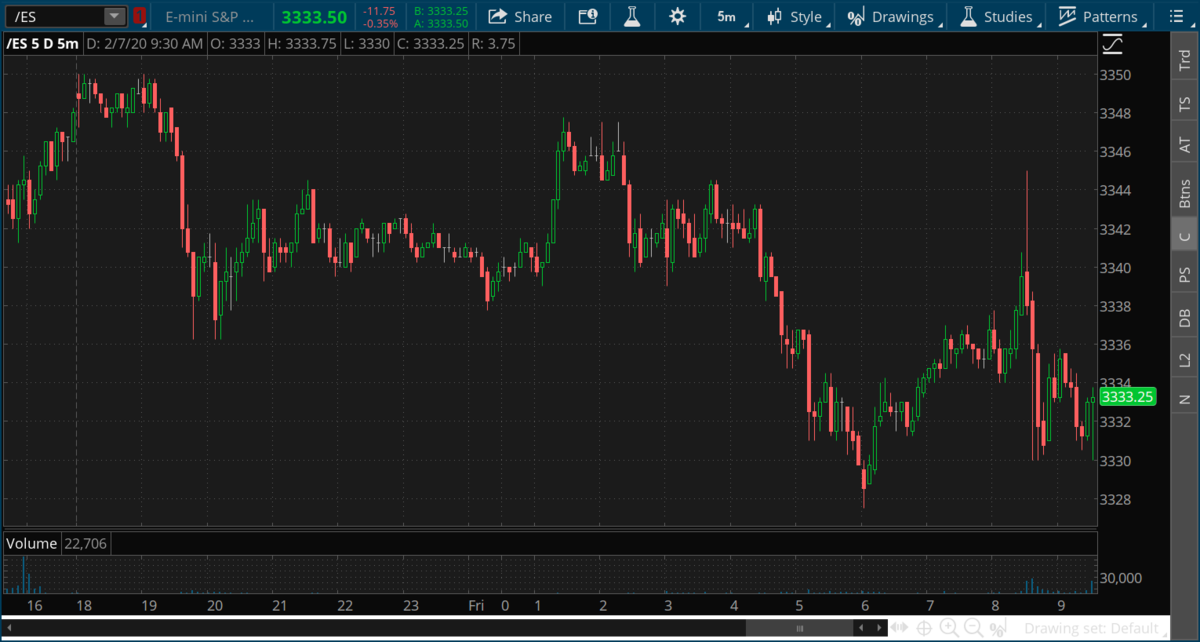
Task: Click the E-mini S&P description text
Action: 210,17
